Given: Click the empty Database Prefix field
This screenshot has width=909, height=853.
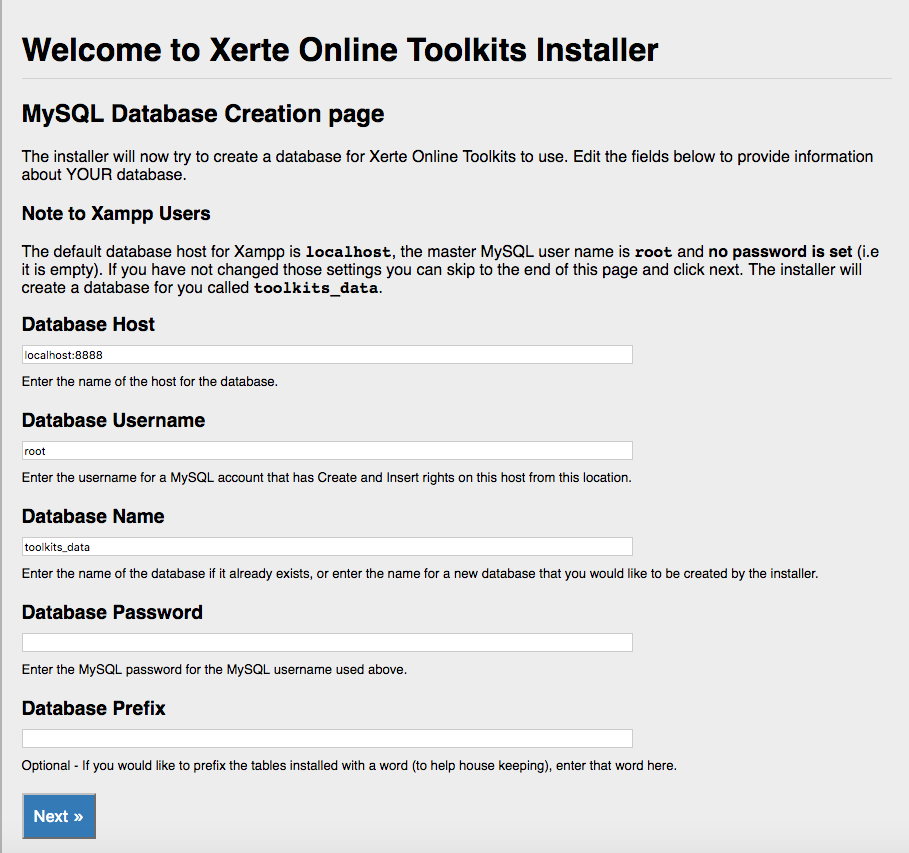Looking at the screenshot, I should (327, 739).
